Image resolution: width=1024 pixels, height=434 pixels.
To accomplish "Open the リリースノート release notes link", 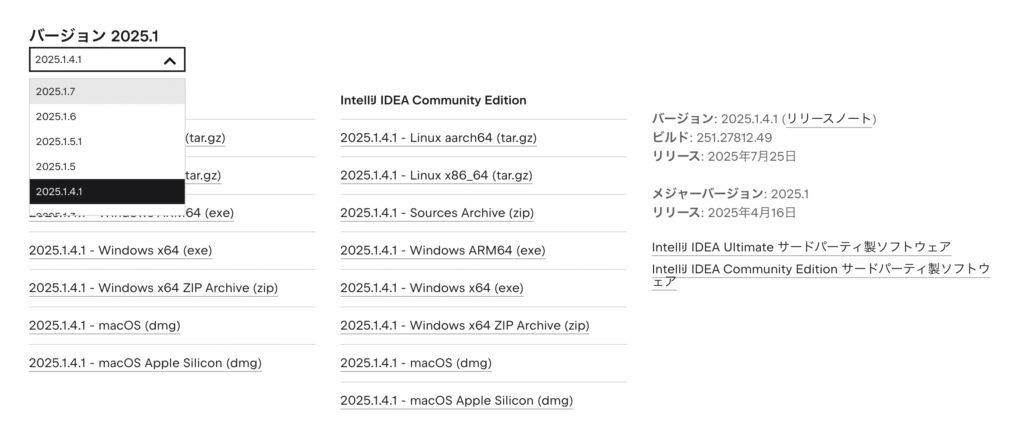I will point(829,119).
